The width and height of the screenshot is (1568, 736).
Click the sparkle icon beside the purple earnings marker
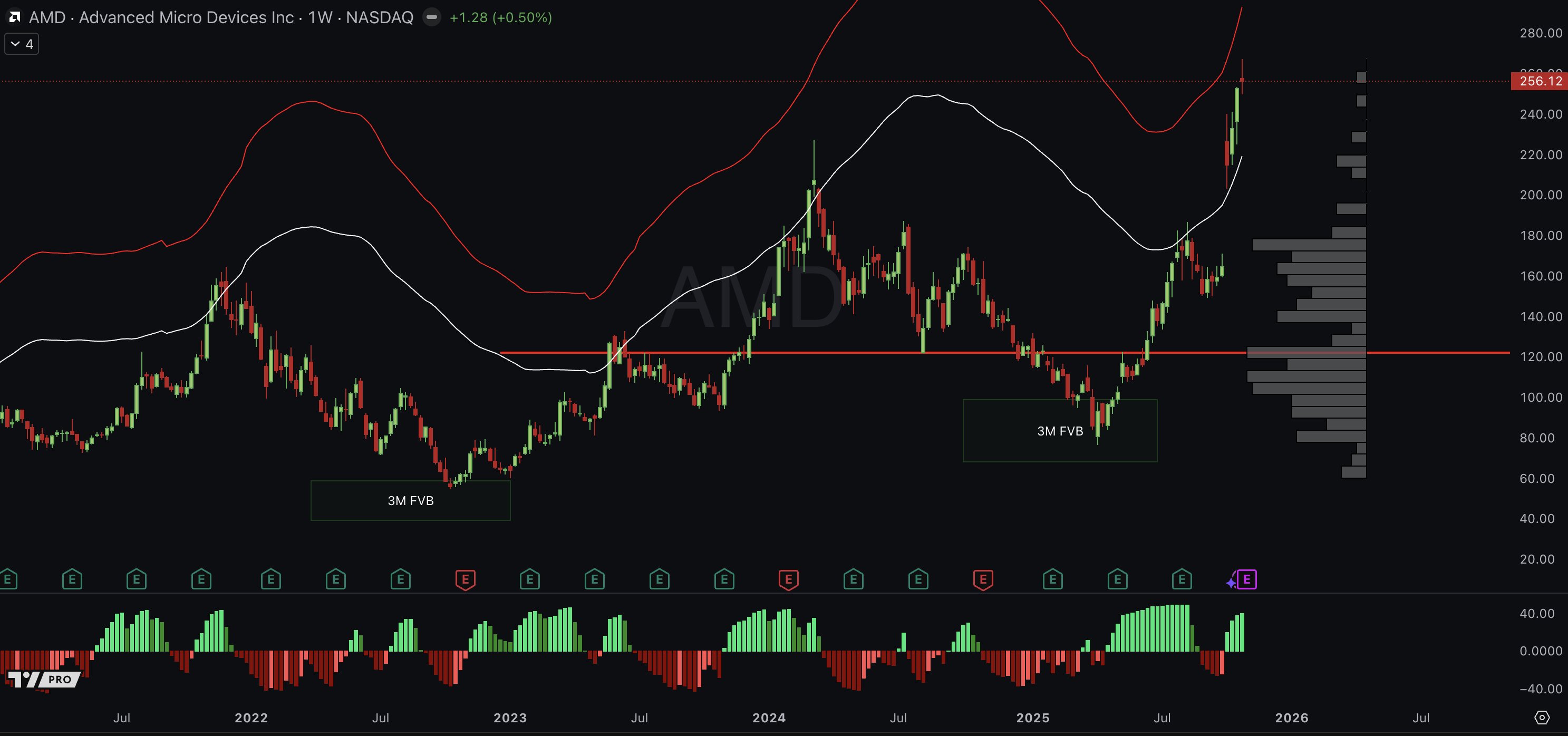(1231, 583)
